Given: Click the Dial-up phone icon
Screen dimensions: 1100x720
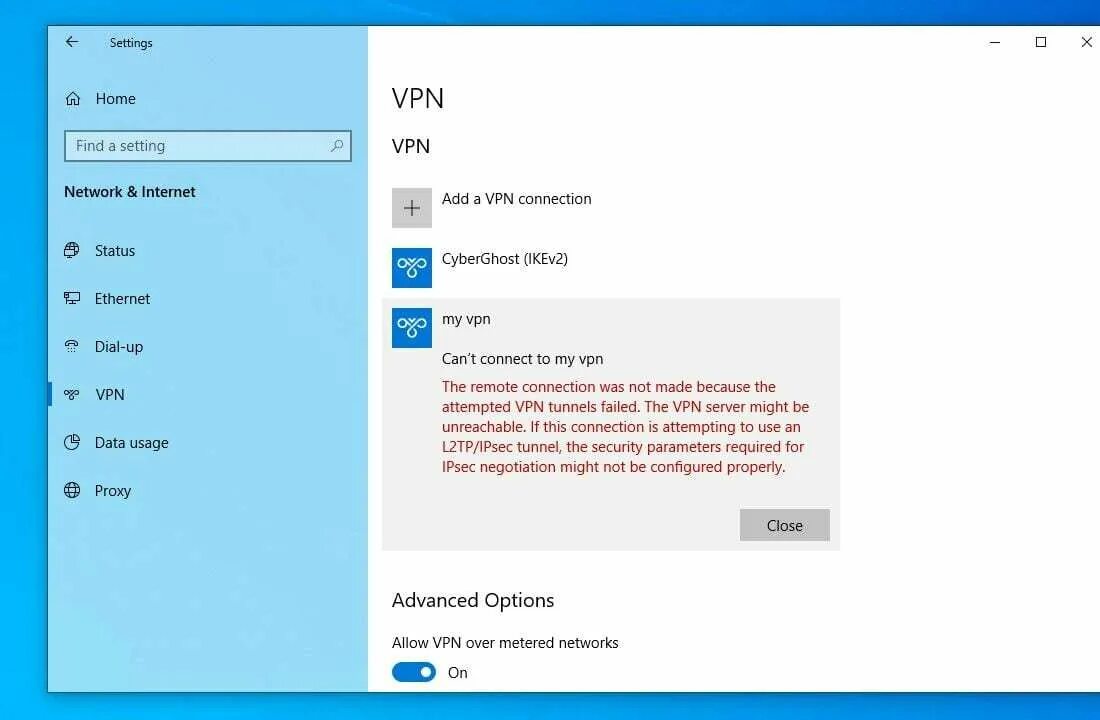Looking at the screenshot, I should 72,346.
